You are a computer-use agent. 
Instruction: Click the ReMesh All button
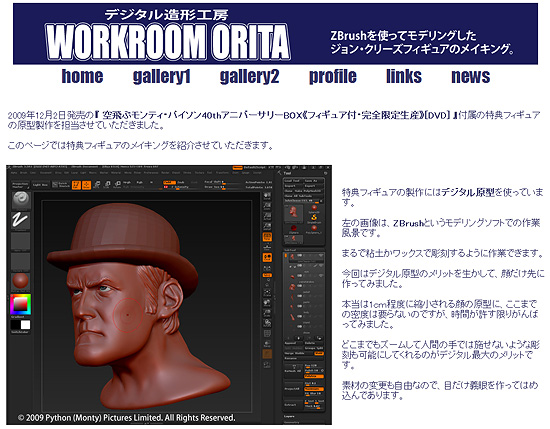293,371
